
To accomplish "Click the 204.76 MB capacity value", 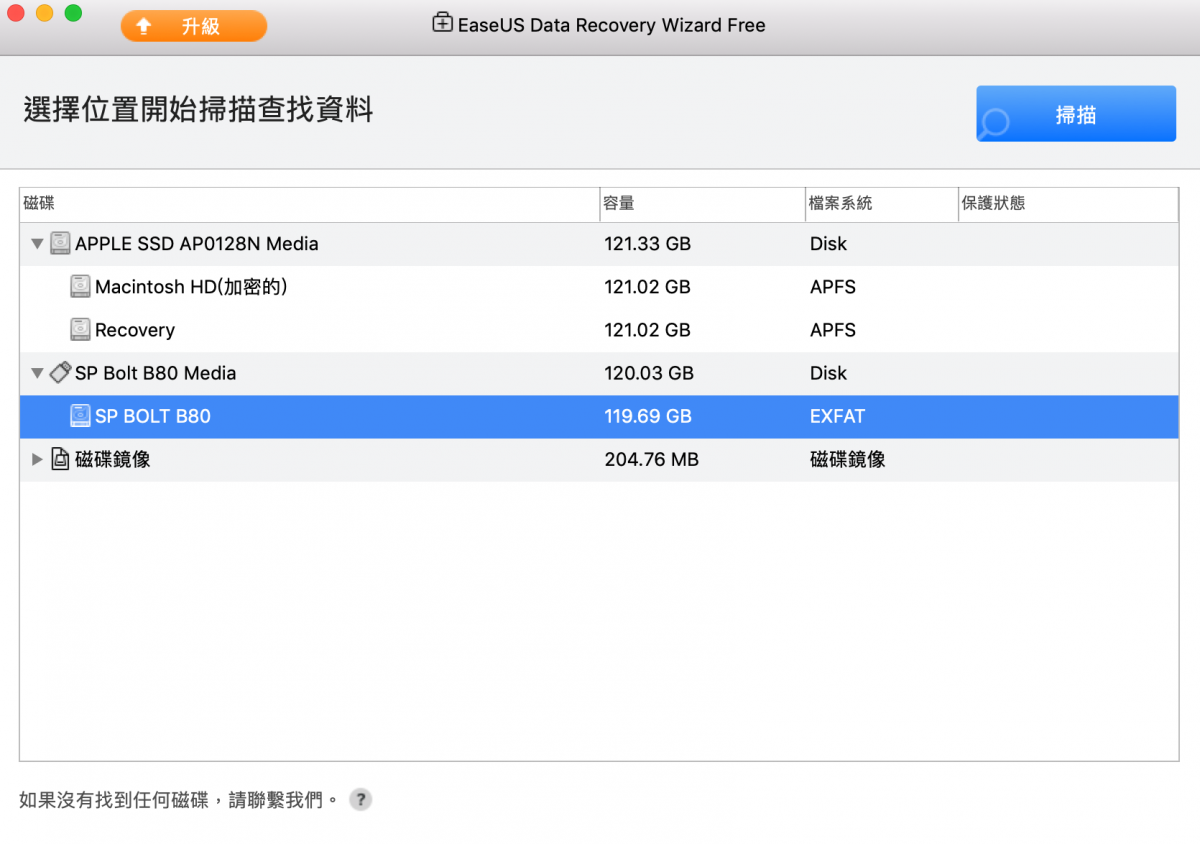I will tap(652, 460).
